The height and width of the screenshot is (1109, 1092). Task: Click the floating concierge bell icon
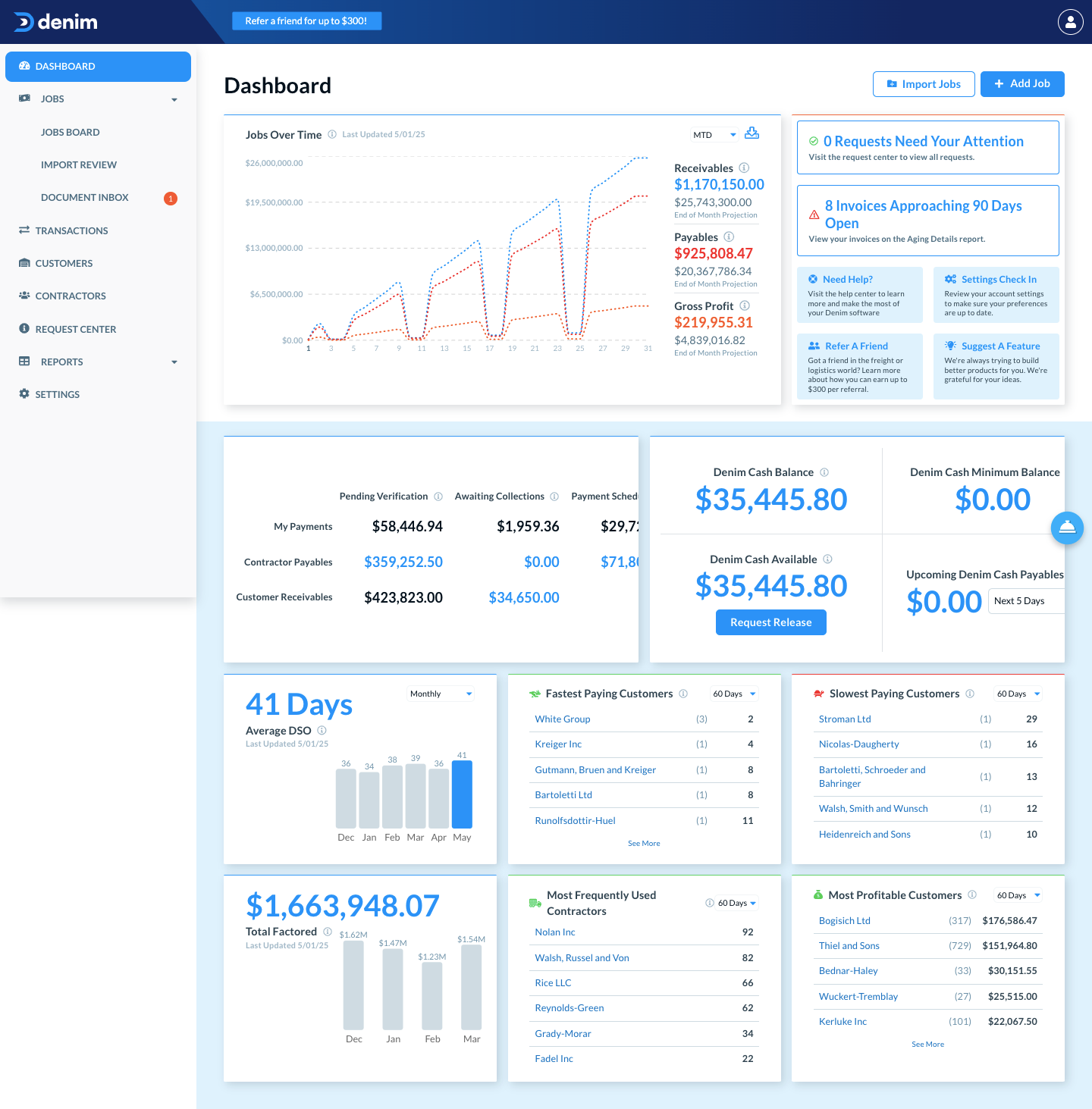tap(1067, 528)
